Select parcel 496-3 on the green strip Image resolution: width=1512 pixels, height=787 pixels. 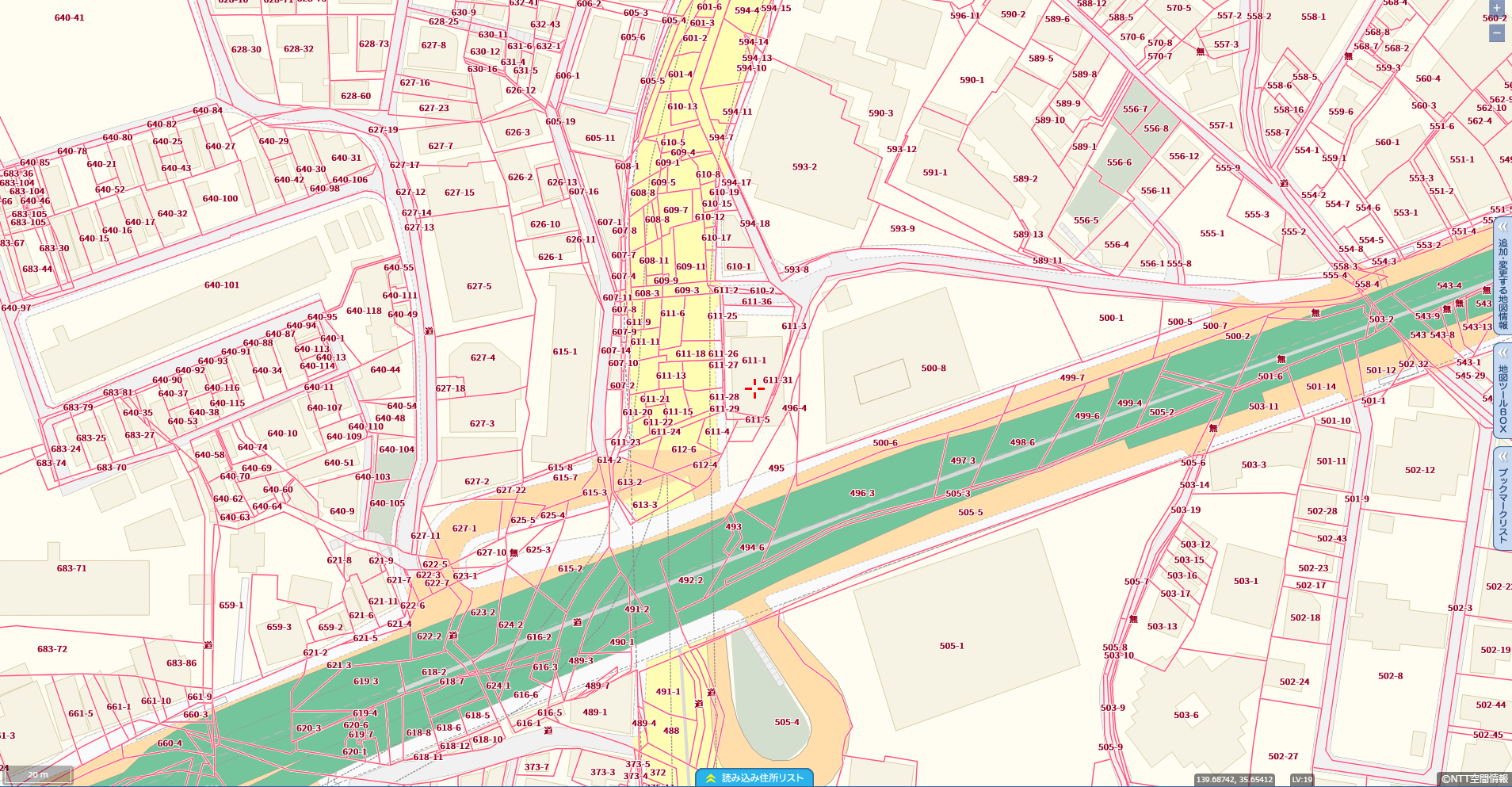click(862, 493)
